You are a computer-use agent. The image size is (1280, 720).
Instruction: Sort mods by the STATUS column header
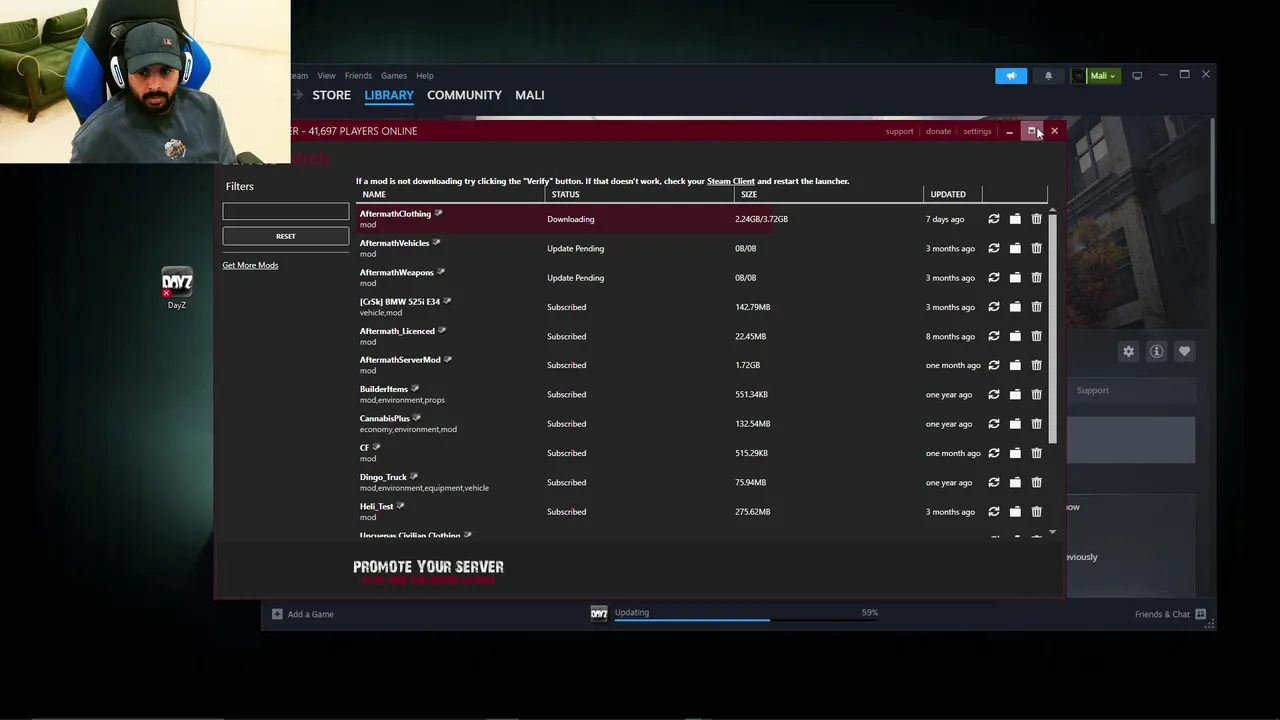pos(565,194)
